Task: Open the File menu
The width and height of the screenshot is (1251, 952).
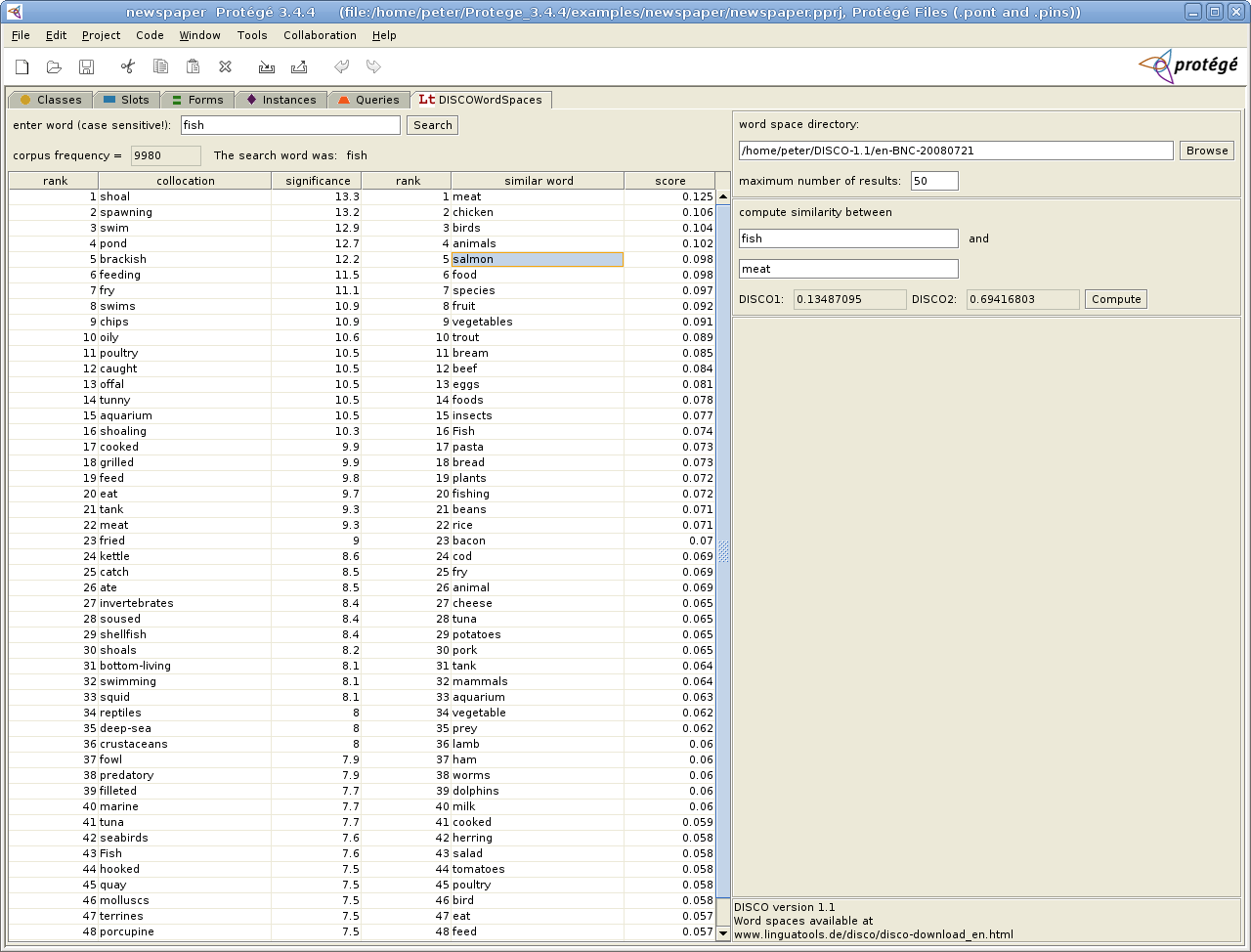Action: 21,35
